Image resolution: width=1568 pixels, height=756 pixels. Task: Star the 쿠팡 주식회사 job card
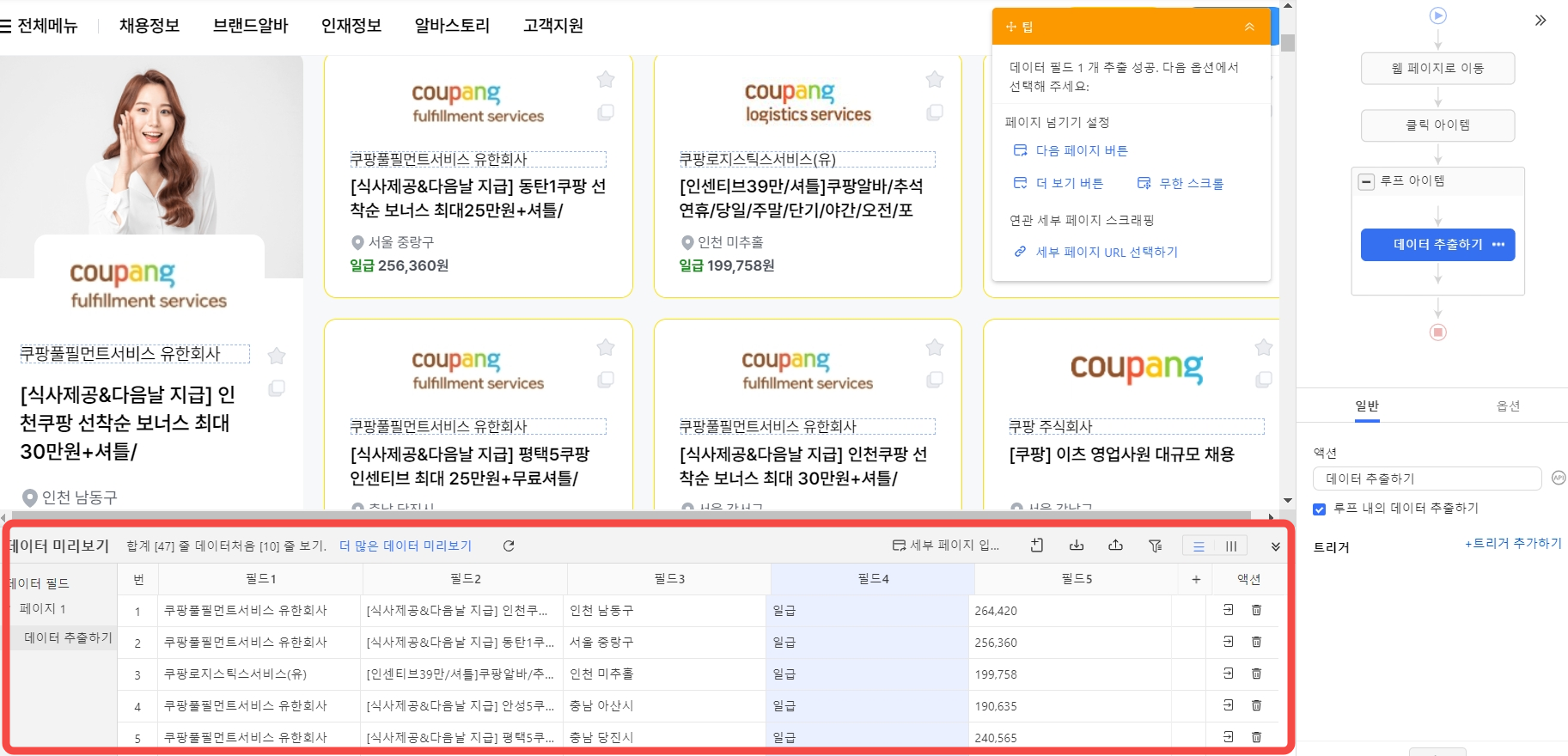(1263, 347)
